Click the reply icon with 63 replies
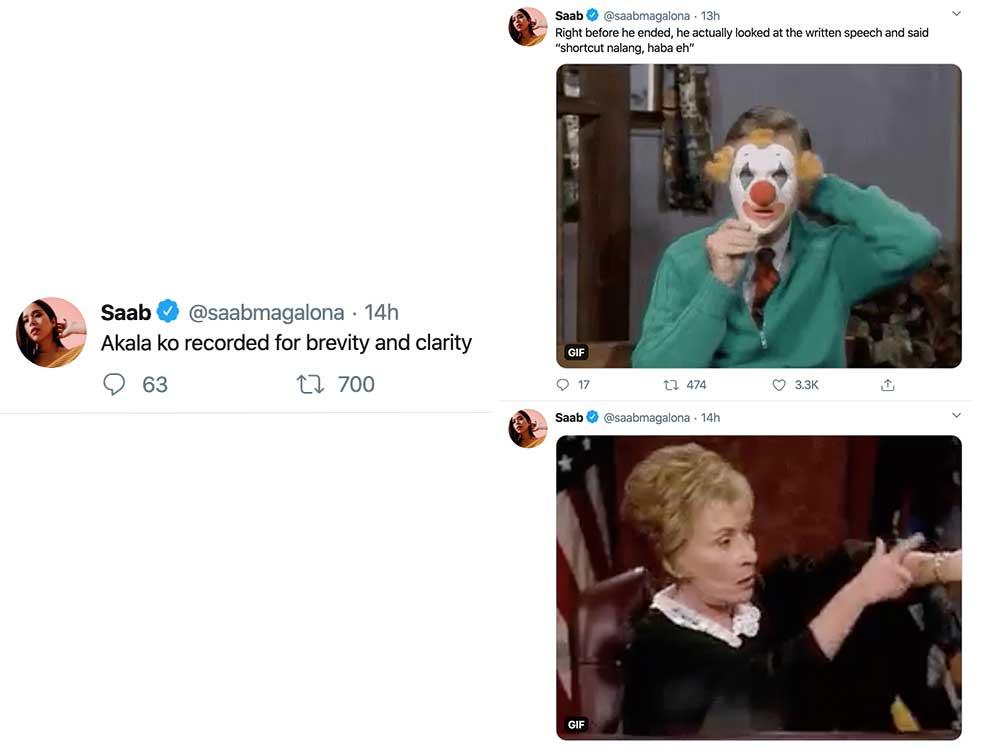The height and width of the screenshot is (750, 1000). (x=115, y=384)
